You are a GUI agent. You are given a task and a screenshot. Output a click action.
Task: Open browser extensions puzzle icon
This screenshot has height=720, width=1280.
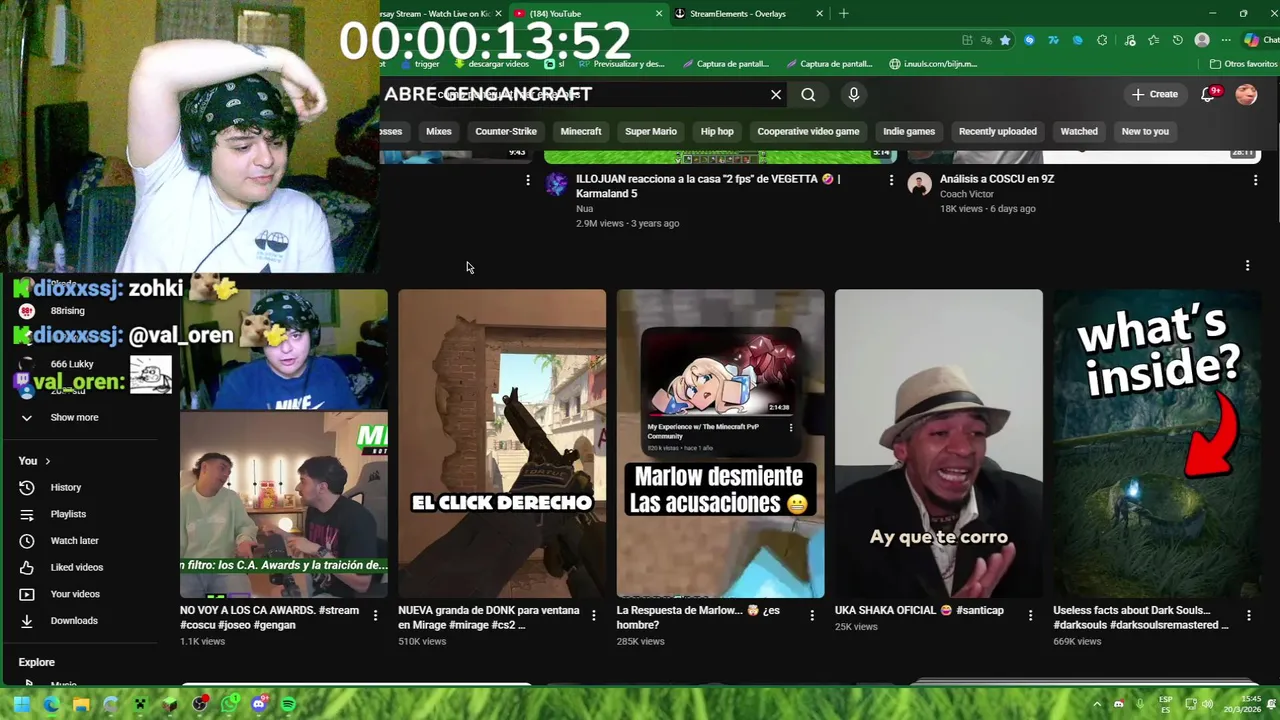click(x=1102, y=40)
